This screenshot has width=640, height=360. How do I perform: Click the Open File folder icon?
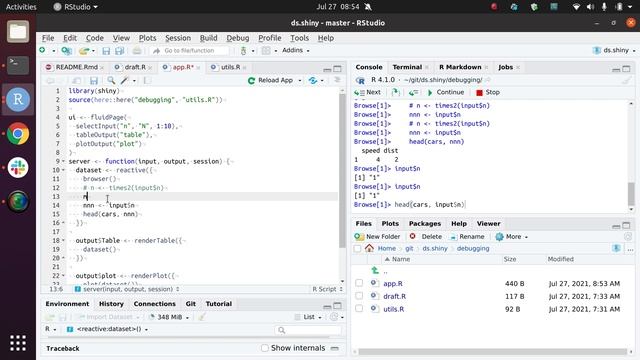pos(84,51)
